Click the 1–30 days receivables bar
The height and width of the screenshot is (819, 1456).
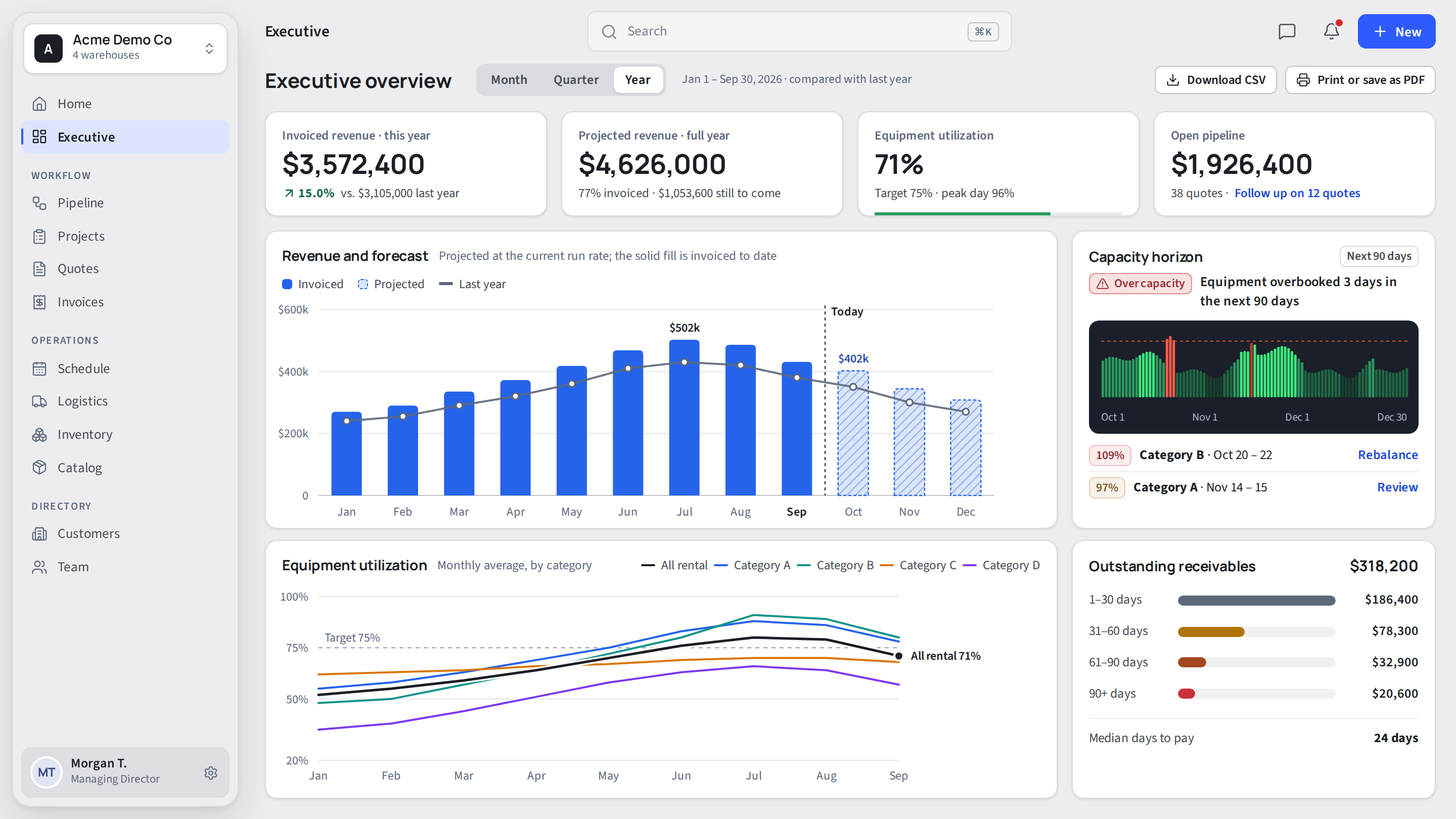pos(1256,600)
